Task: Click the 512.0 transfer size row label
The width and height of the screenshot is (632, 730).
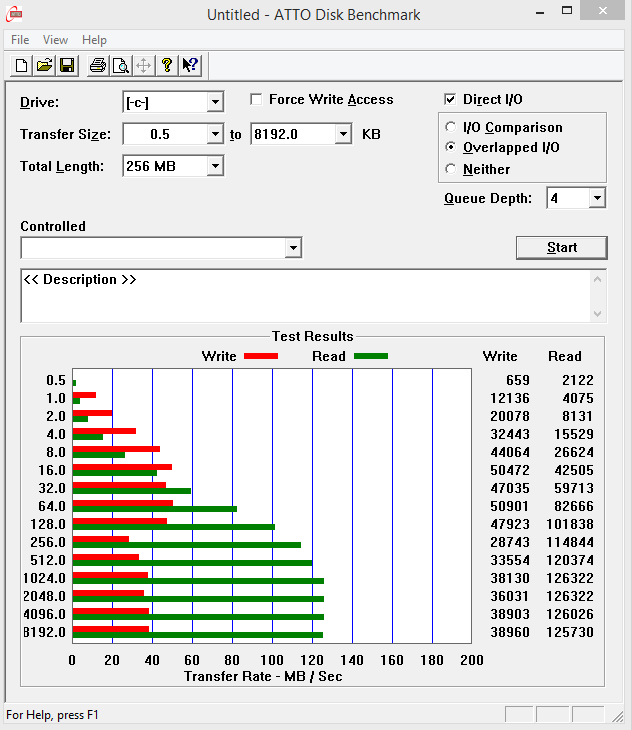Action: point(48,560)
